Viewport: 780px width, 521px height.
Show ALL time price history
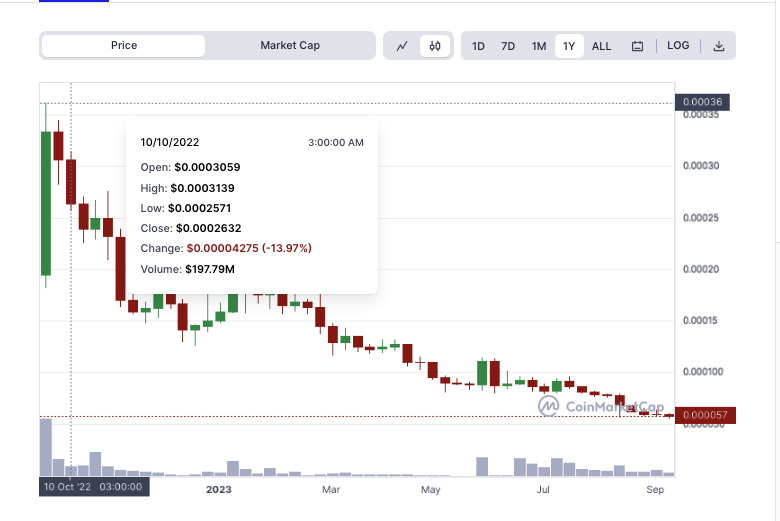click(601, 46)
